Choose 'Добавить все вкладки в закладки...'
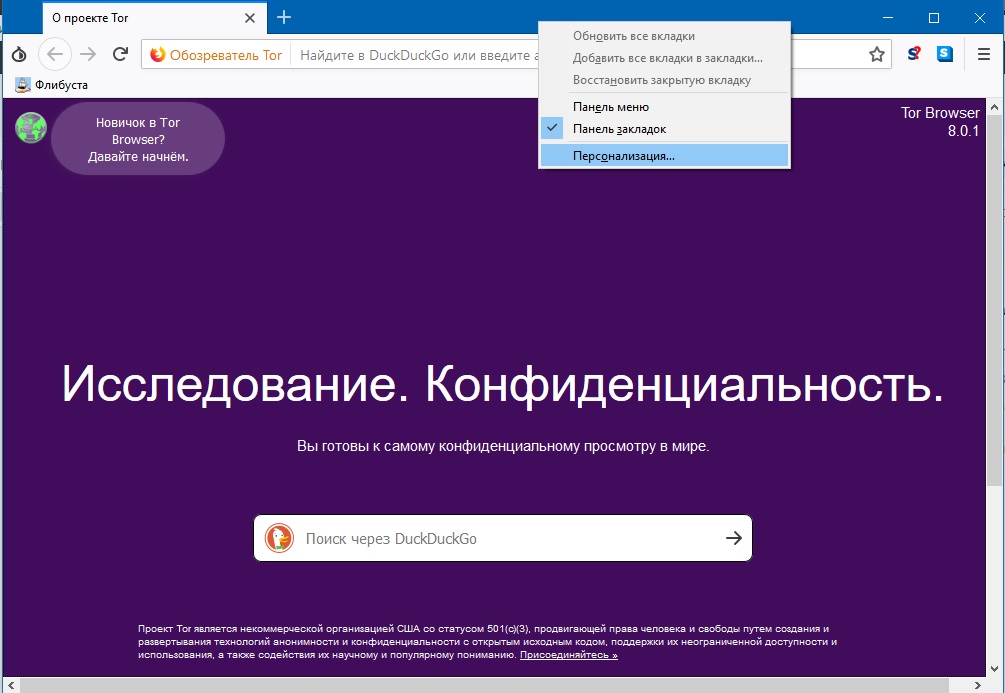The width and height of the screenshot is (1005, 693). click(x=664, y=58)
